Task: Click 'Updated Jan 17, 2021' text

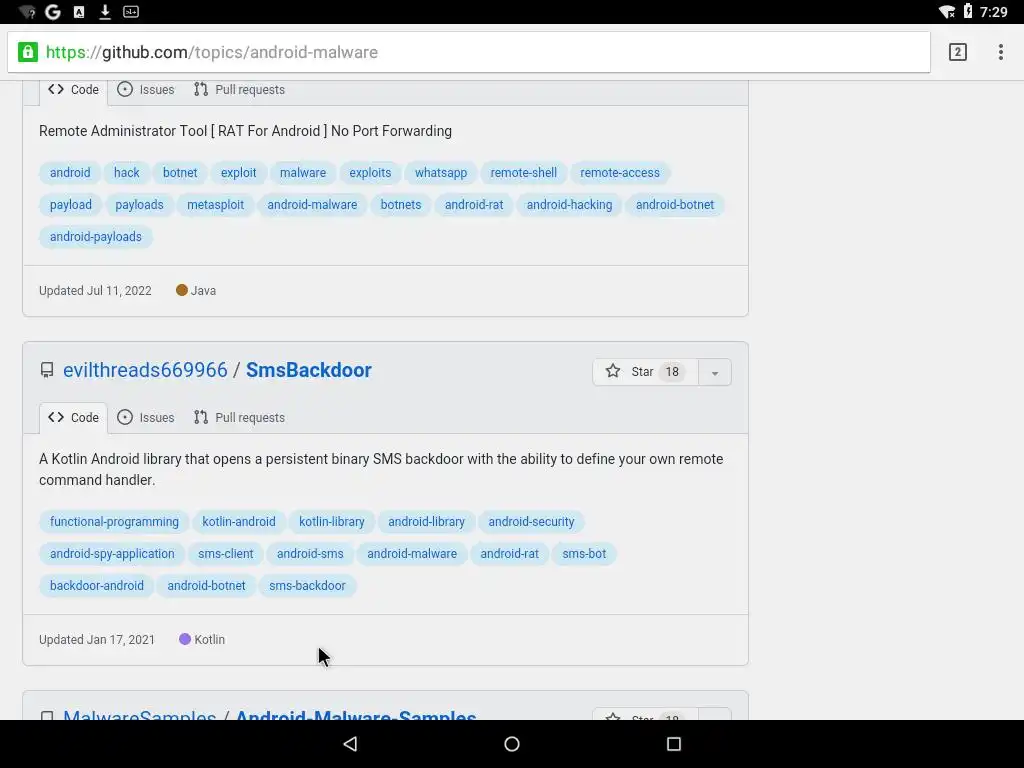Action: coord(97,639)
